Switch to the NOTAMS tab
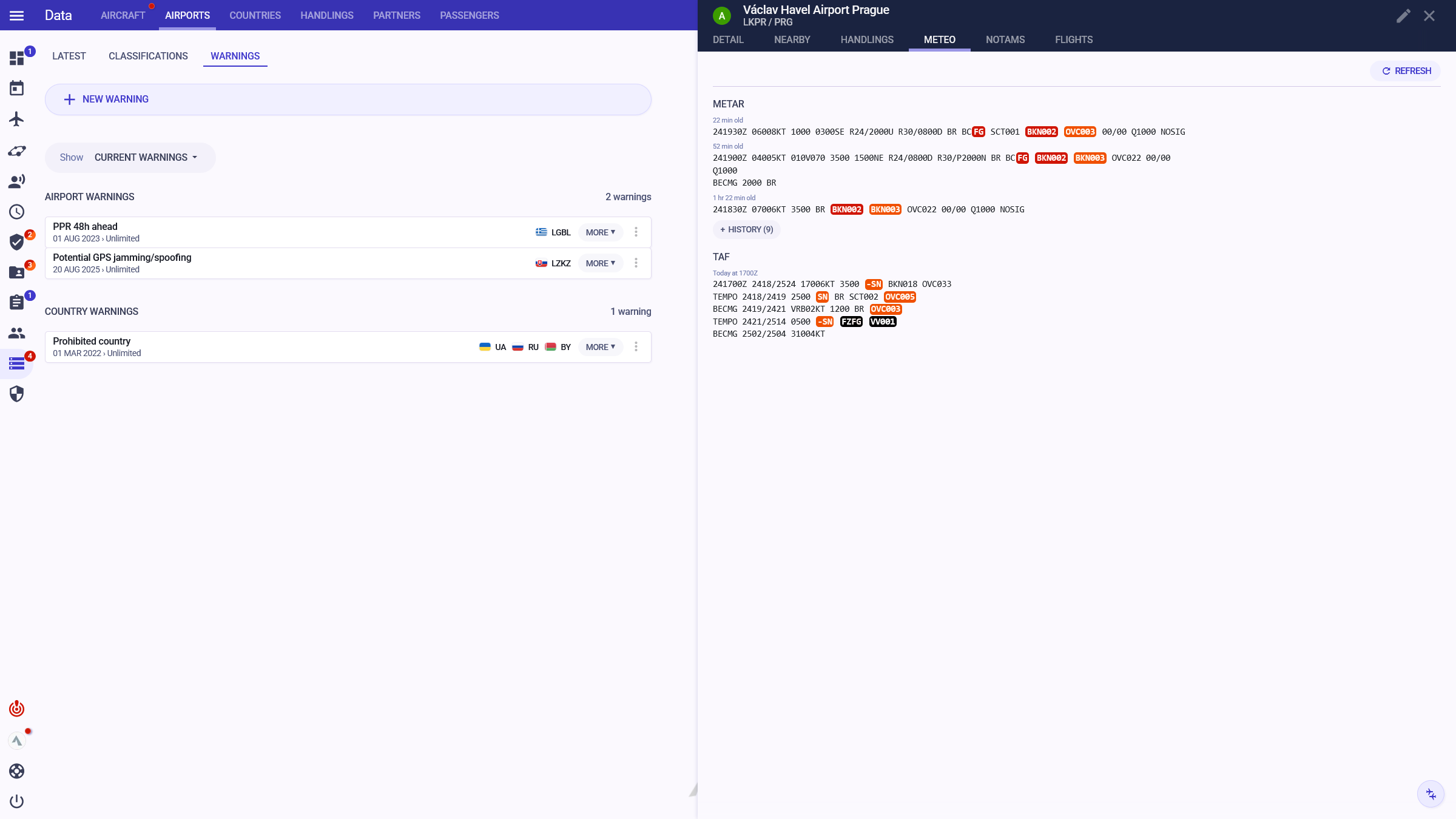 [1005, 40]
